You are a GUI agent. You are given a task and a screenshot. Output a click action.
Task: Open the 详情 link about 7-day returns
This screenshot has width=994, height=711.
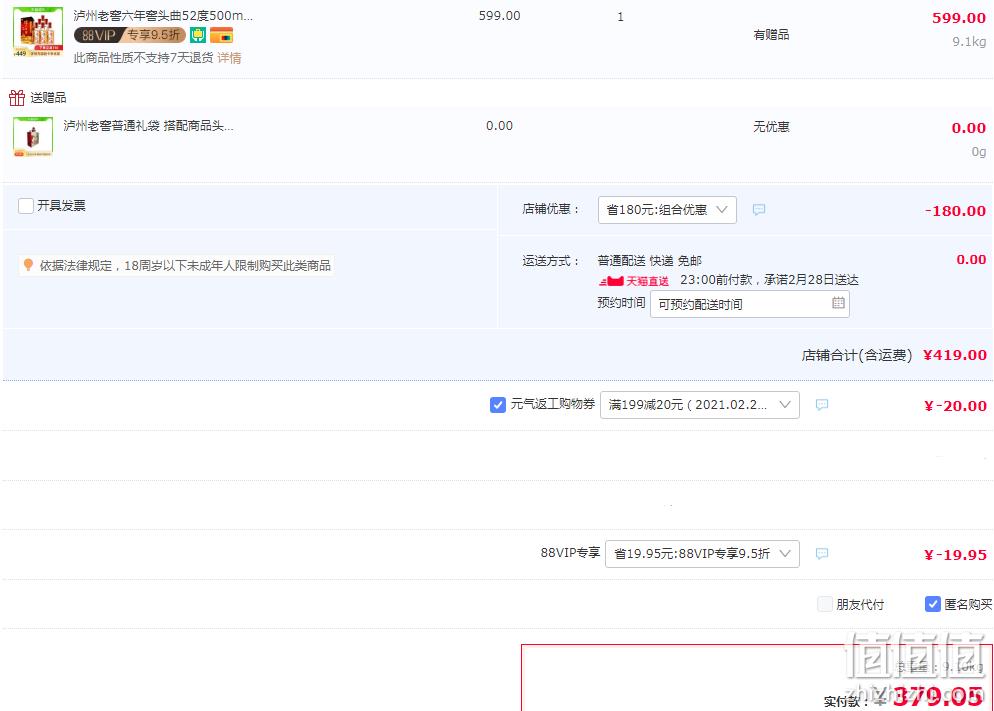pyautogui.click(x=229, y=58)
